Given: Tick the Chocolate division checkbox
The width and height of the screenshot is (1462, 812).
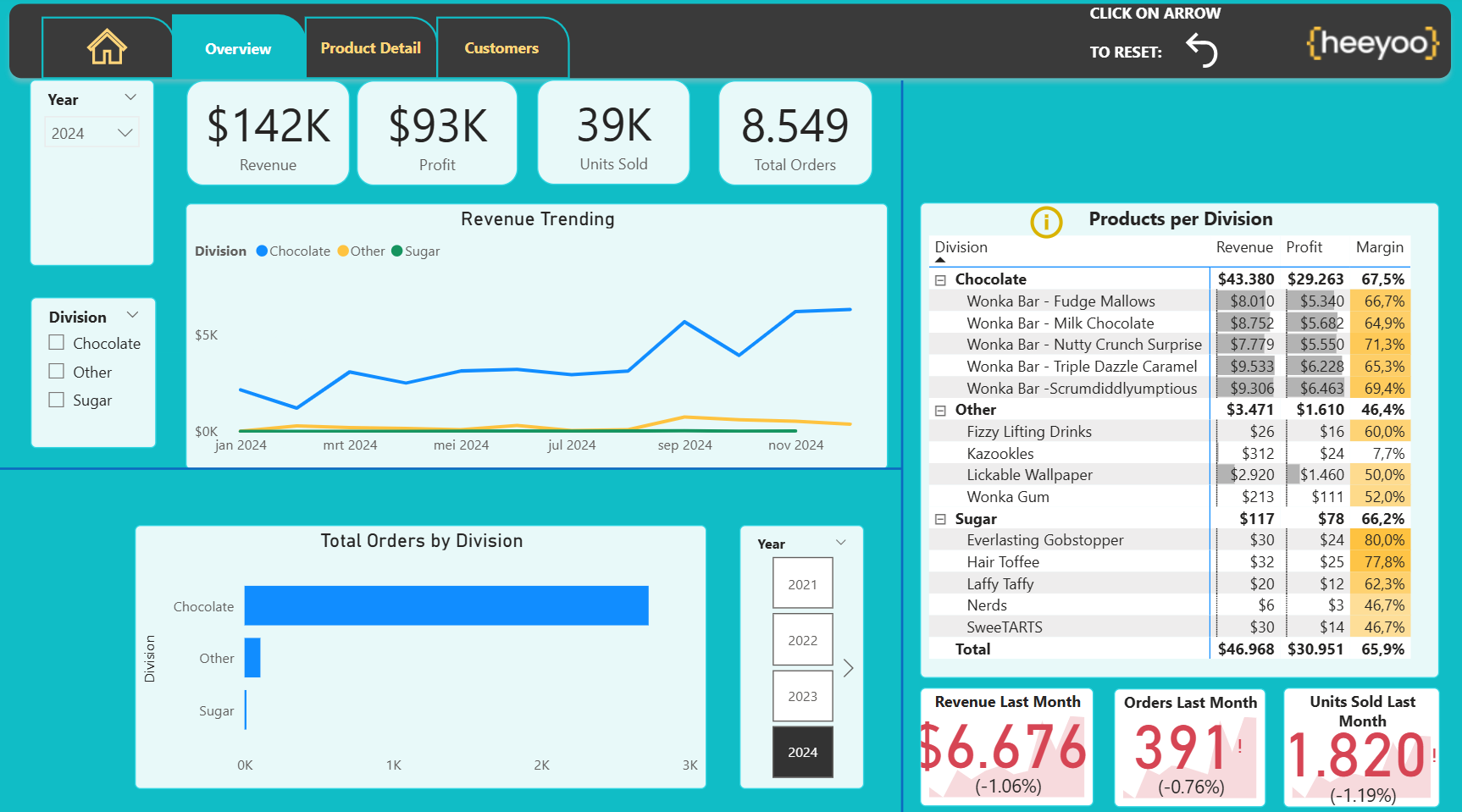Looking at the screenshot, I should pos(57,342).
